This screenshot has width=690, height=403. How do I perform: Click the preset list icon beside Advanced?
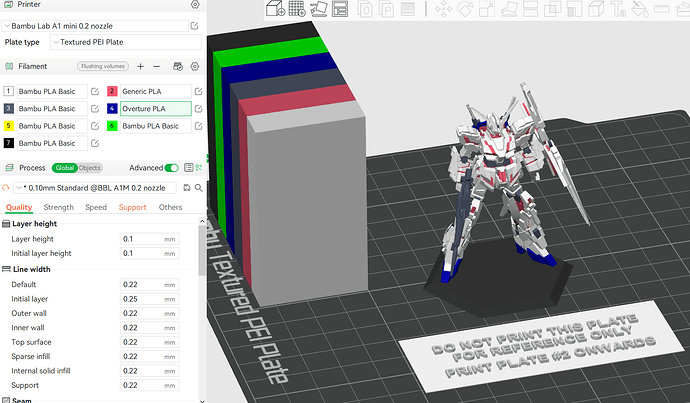click(x=188, y=168)
